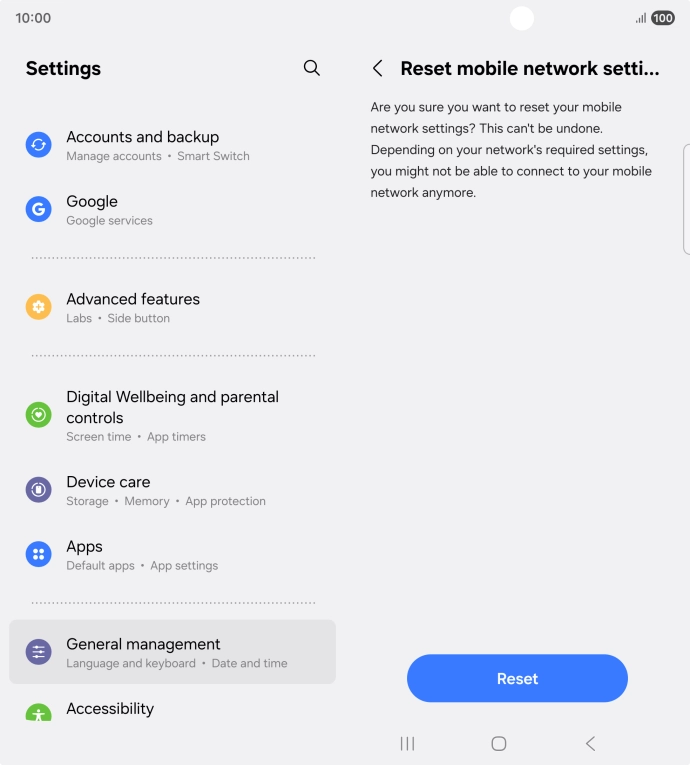Select Advanced features in settings list
690x765 pixels.
coord(172,307)
